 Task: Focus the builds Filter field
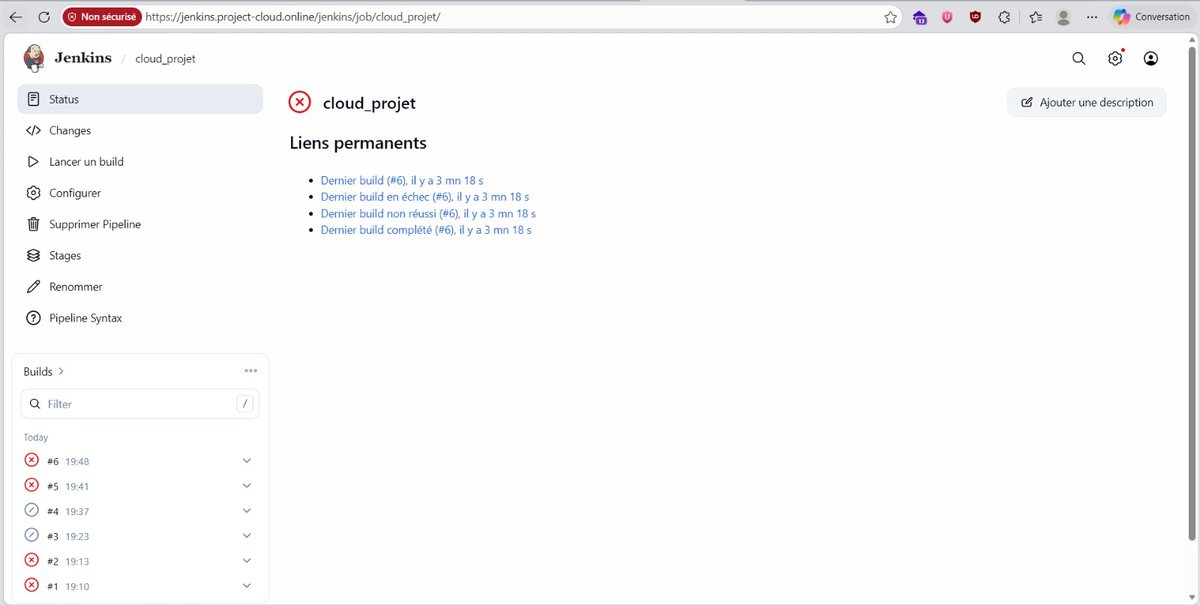pos(140,404)
